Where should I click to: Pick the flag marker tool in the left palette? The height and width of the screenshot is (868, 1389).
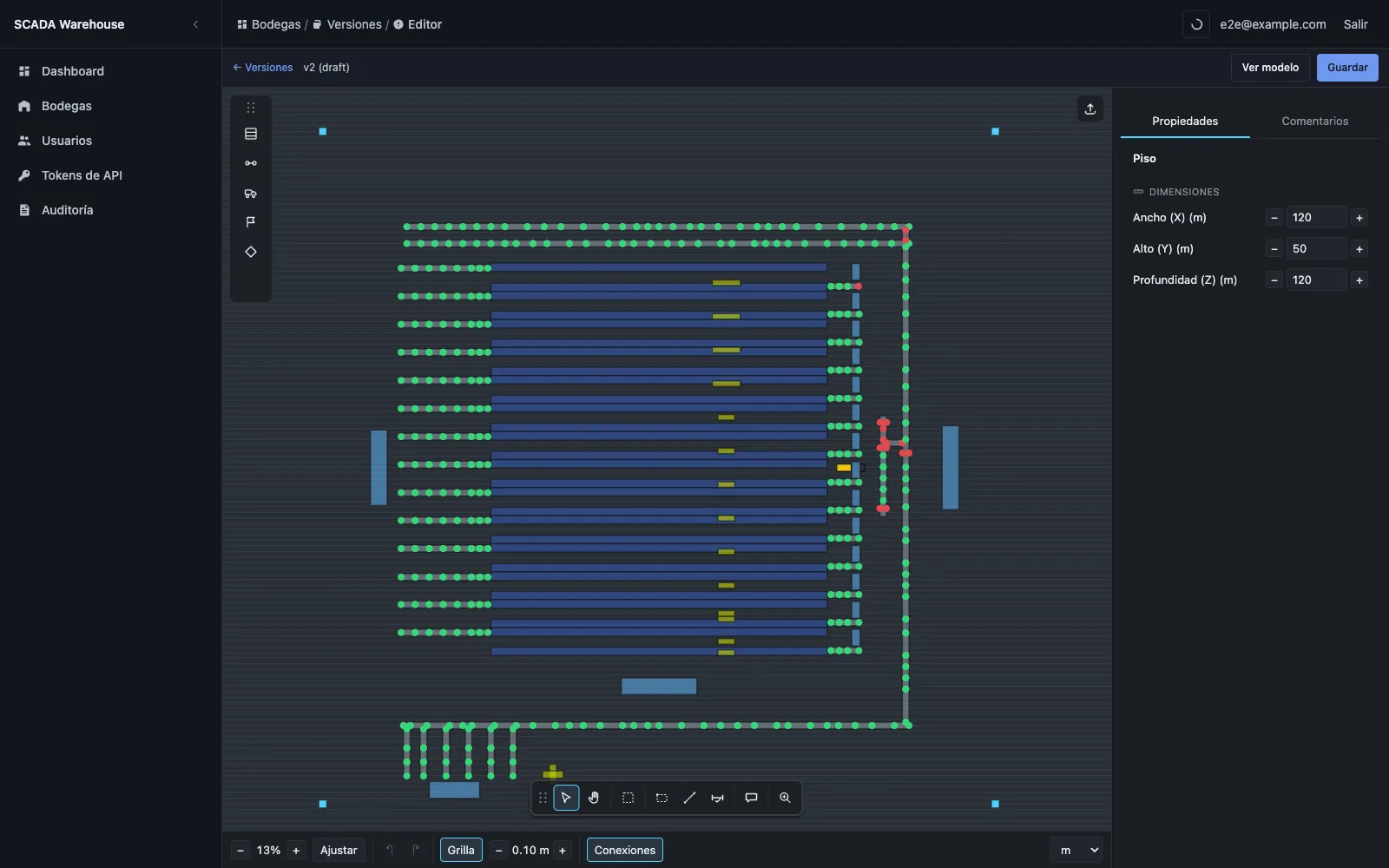pyautogui.click(x=251, y=222)
